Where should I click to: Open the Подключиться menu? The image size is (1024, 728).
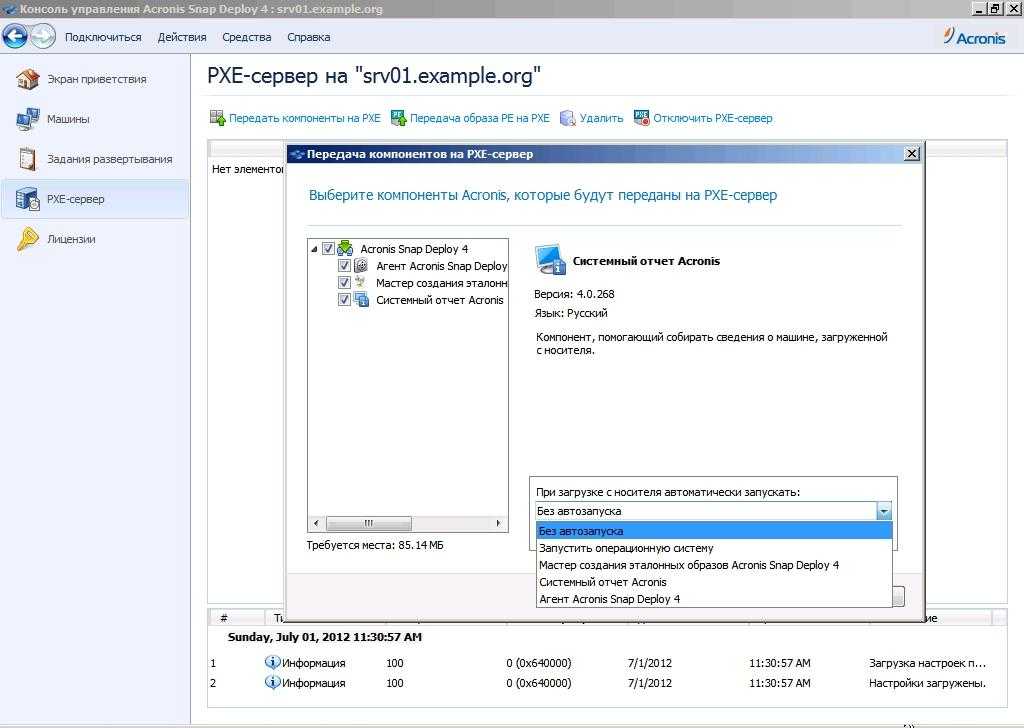103,37
